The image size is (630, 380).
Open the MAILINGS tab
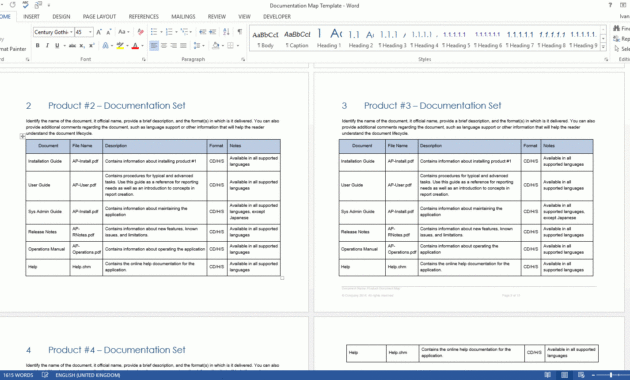tap(183, 16)
